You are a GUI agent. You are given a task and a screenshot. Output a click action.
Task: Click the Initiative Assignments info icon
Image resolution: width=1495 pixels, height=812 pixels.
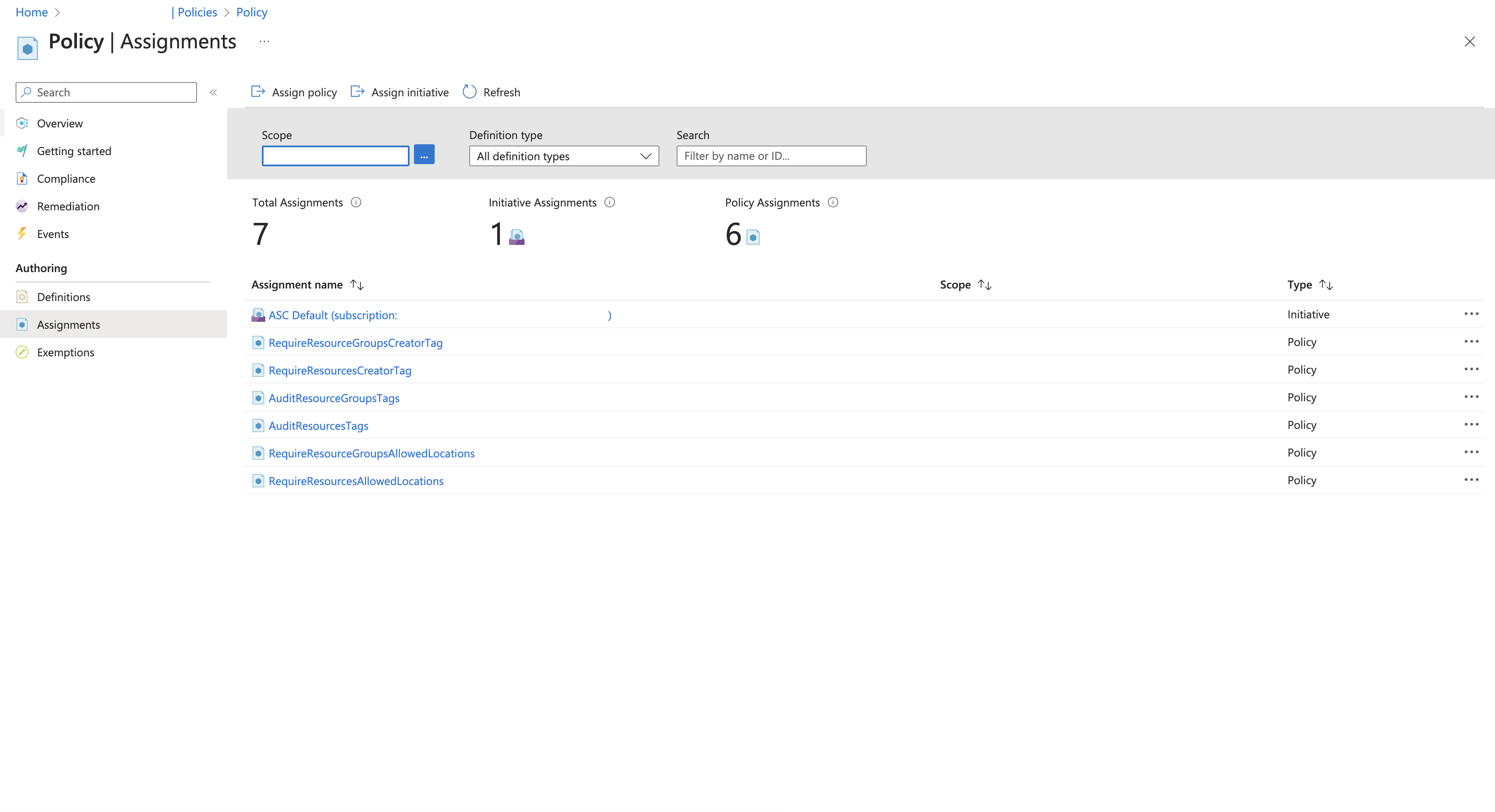609,203
